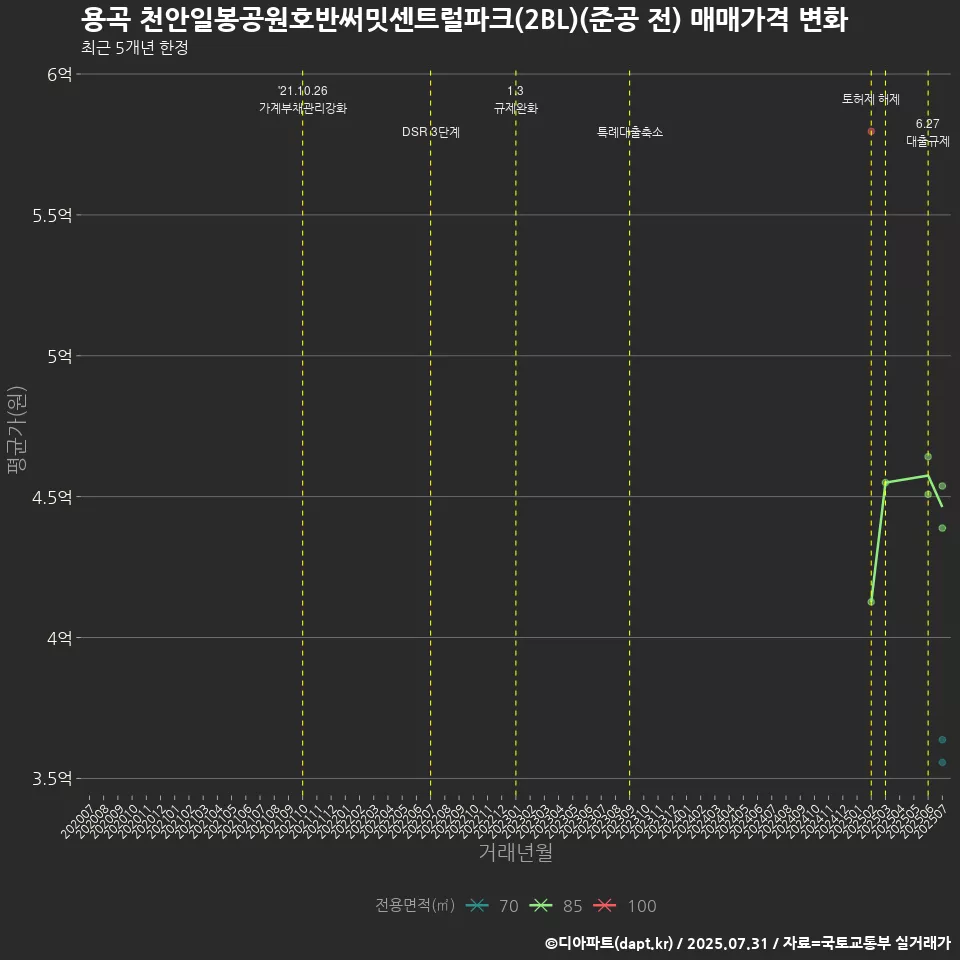Click the '3.5억' y-axis label
The width and height of the screenshot is (960, 960).
click(x=52, y=779)
